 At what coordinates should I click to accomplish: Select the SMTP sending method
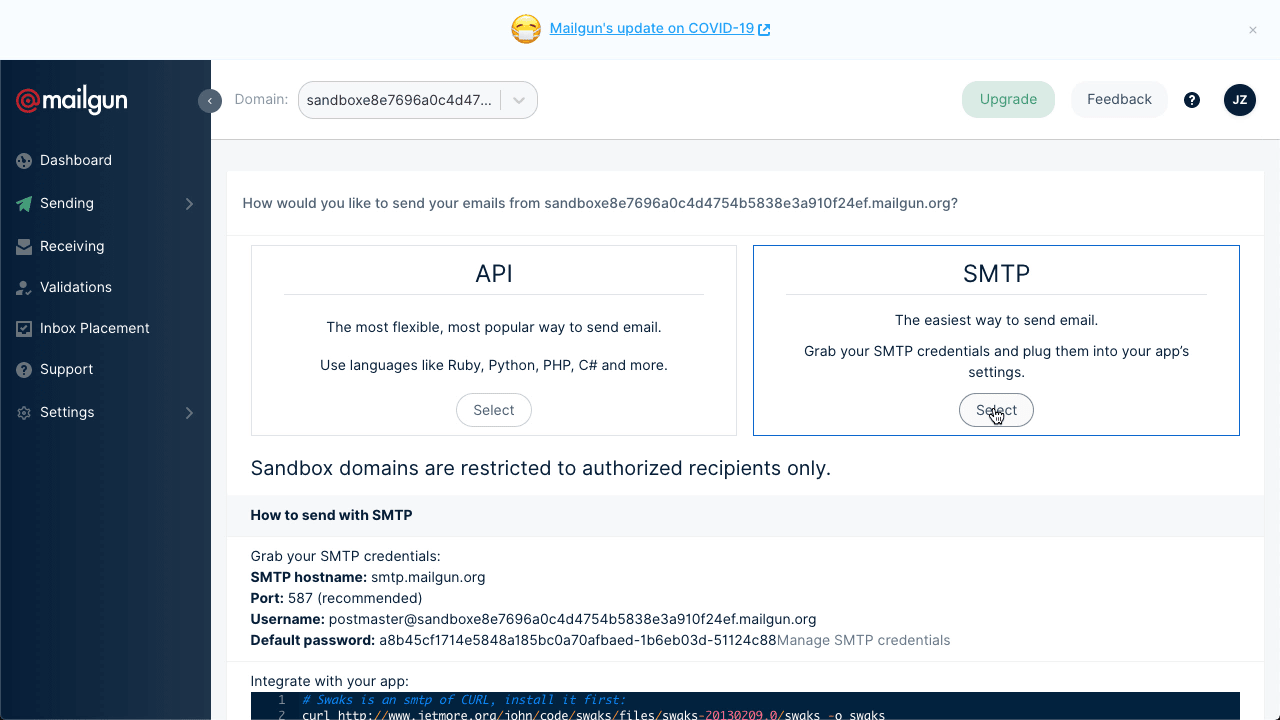996,410
